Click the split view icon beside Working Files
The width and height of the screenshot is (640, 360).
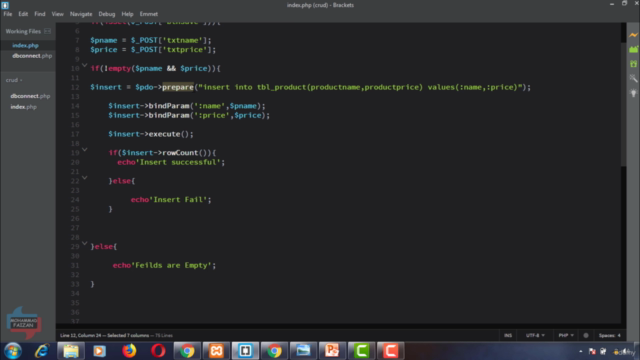(48, 31)
